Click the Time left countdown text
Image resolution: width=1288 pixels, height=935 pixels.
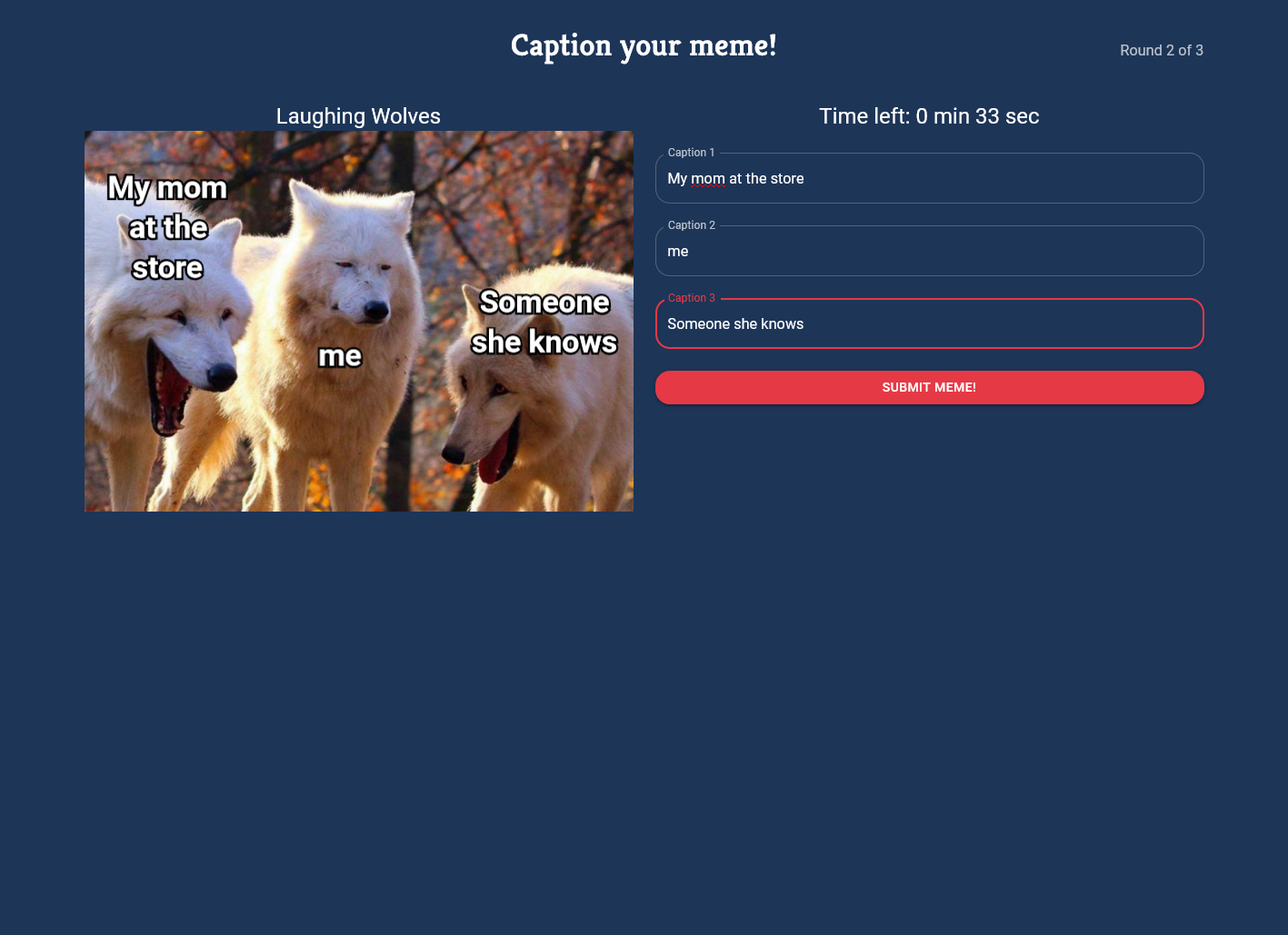click(929, 116)
